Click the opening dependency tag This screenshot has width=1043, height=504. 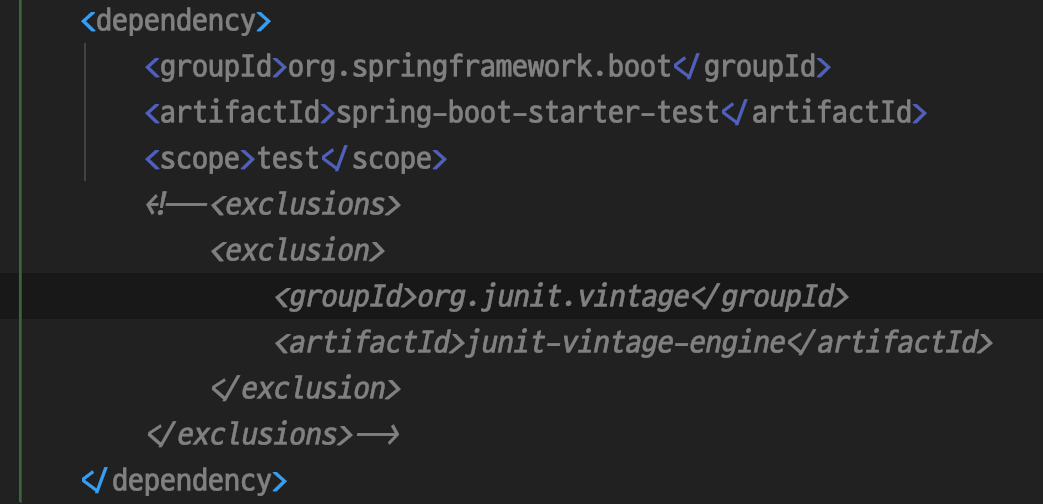pos(176,21)
